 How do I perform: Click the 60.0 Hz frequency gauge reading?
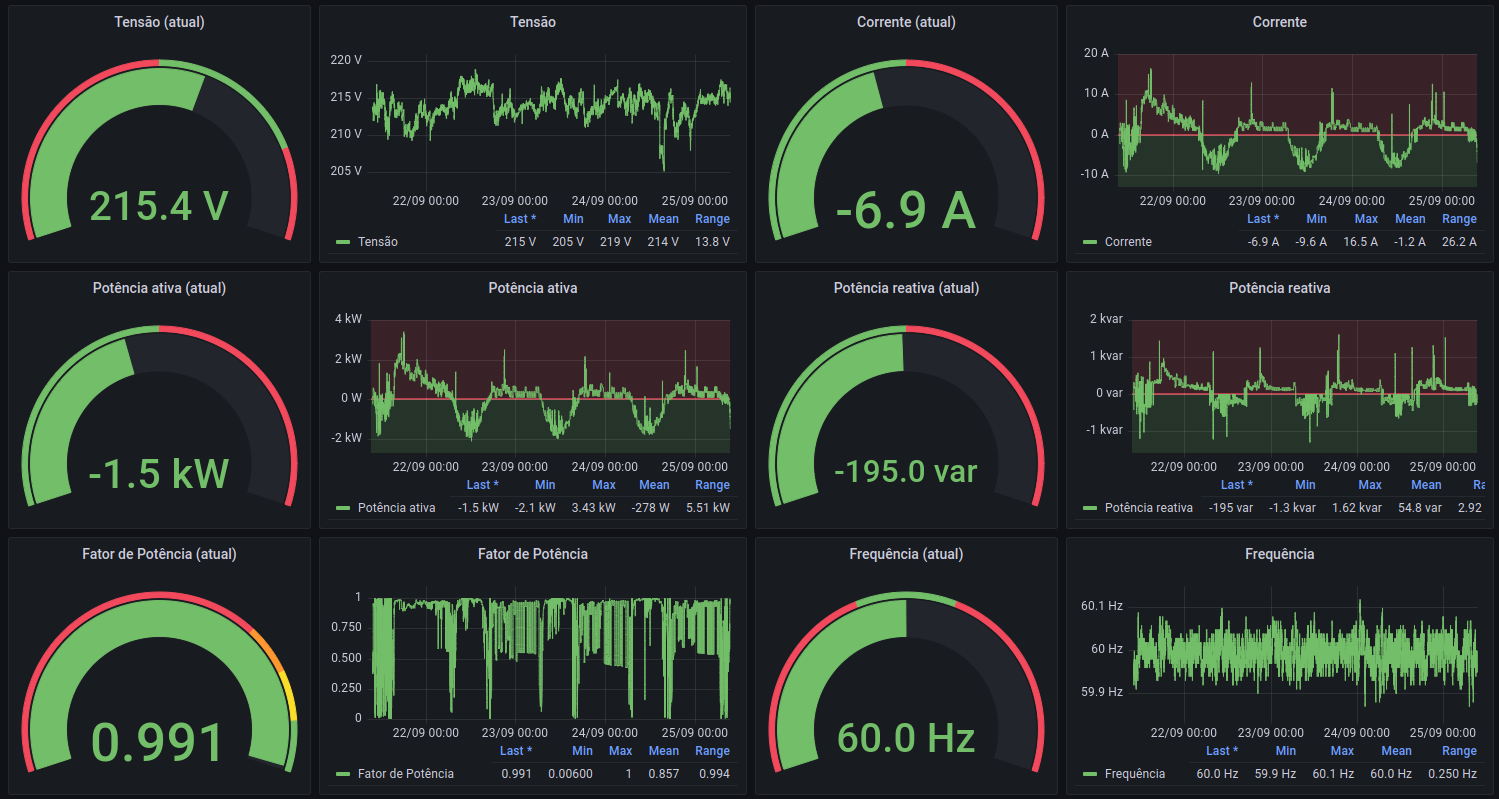(905, 739)
